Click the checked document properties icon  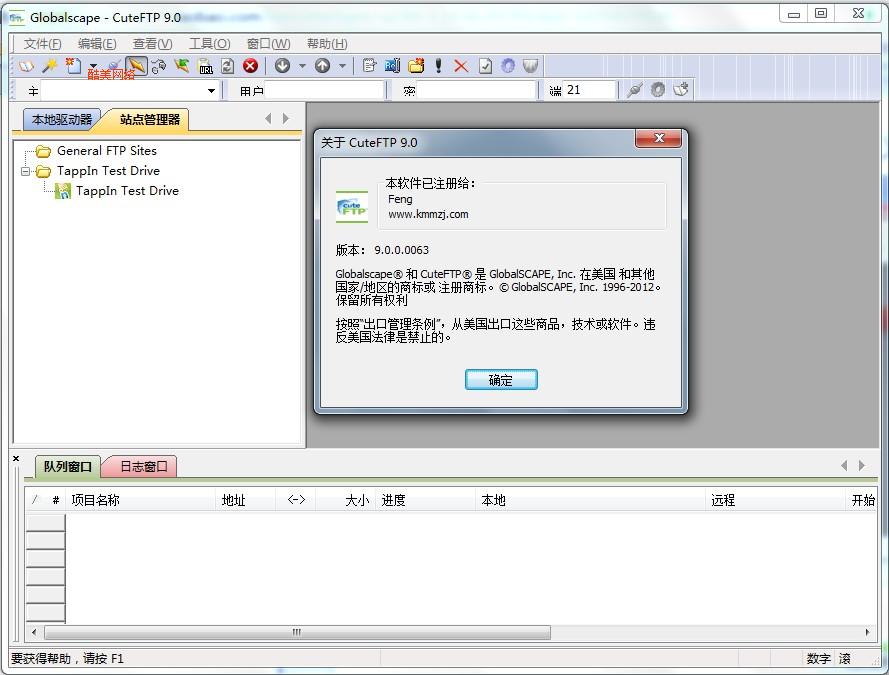[x=485, y=66]
